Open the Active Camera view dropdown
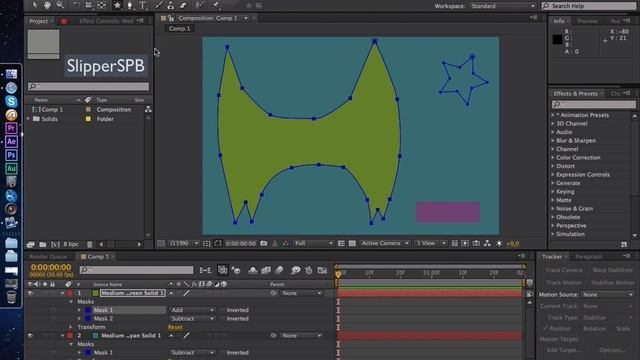This screenshot has height=360, width=640. [384, 243]
